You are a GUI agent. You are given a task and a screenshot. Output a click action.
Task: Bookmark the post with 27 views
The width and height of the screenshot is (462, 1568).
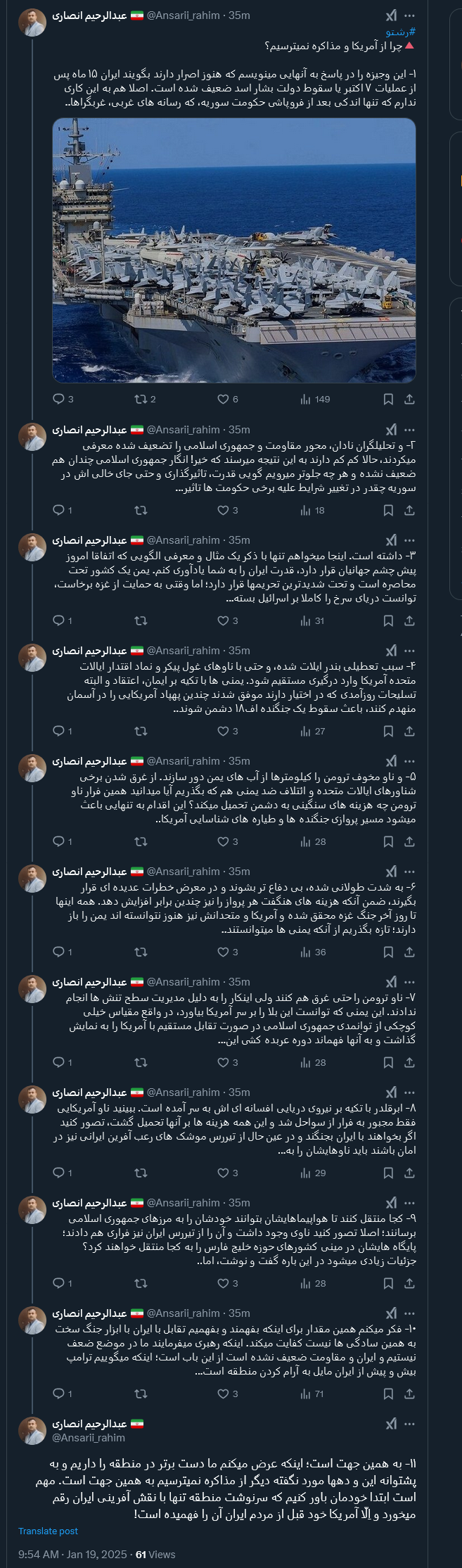point(388,731)
